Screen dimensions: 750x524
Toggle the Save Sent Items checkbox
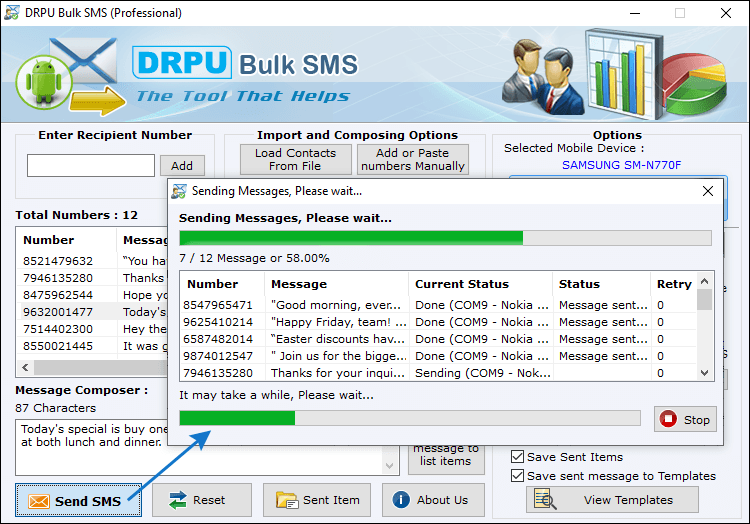517,457
